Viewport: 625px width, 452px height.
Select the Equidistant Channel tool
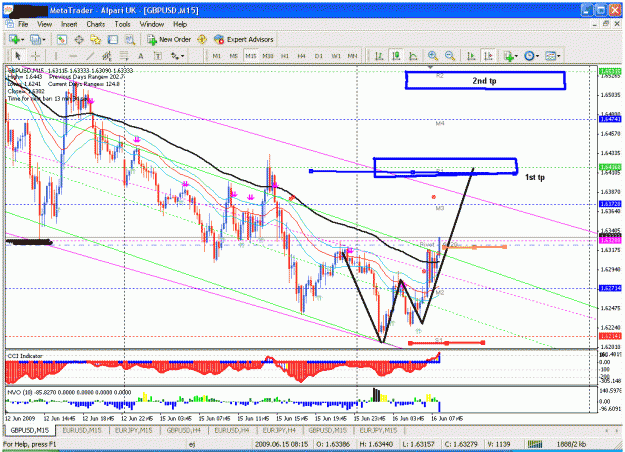[x=107, y=56]
